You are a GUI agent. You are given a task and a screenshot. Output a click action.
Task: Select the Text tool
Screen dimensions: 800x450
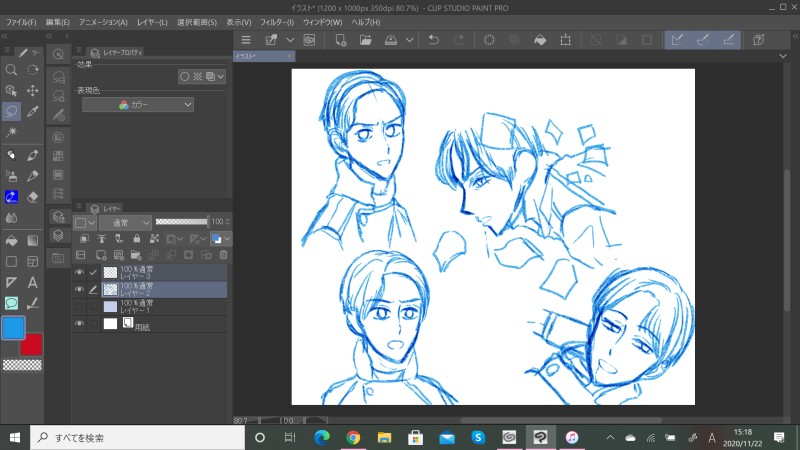pyautogui.click(x=33, y=283)
